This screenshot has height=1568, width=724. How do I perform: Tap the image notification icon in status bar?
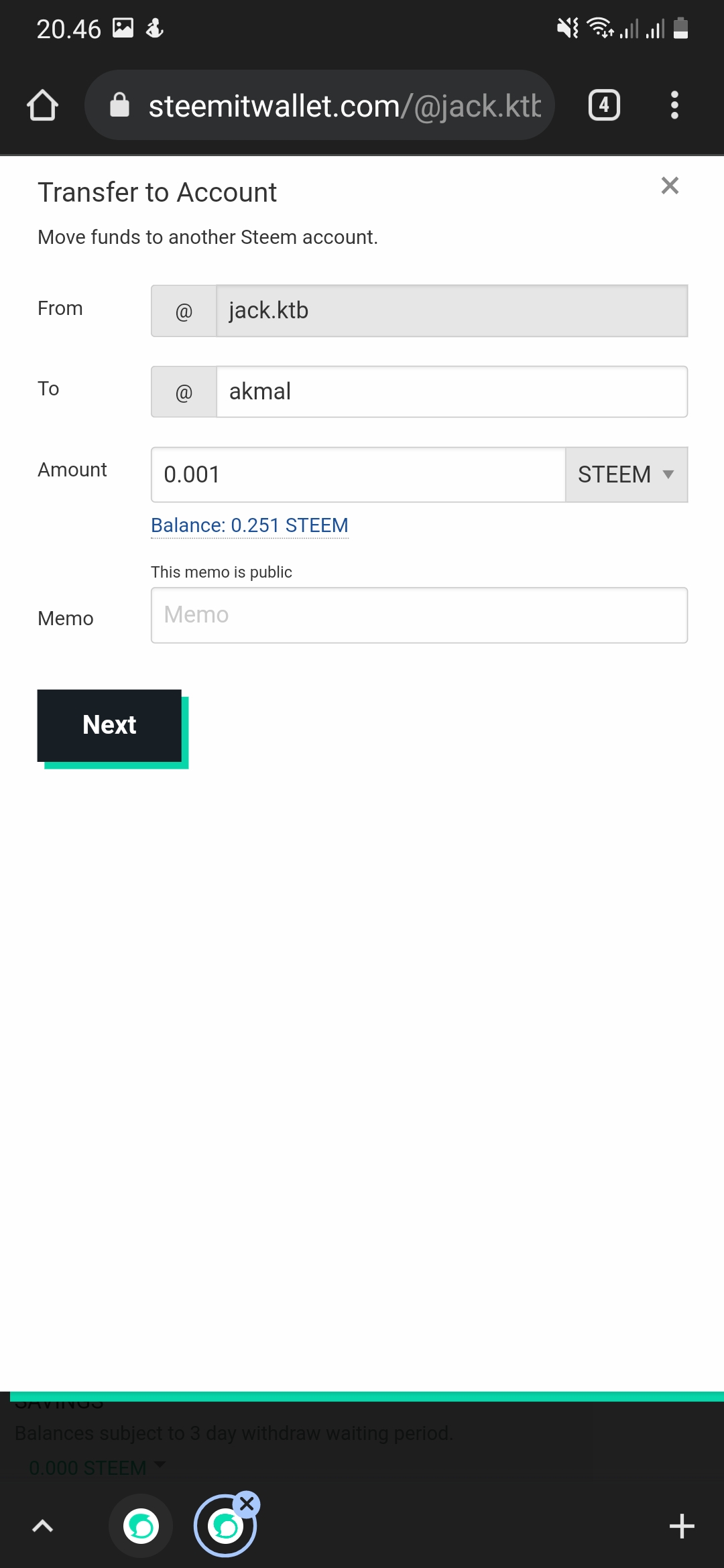click(123, 27)
